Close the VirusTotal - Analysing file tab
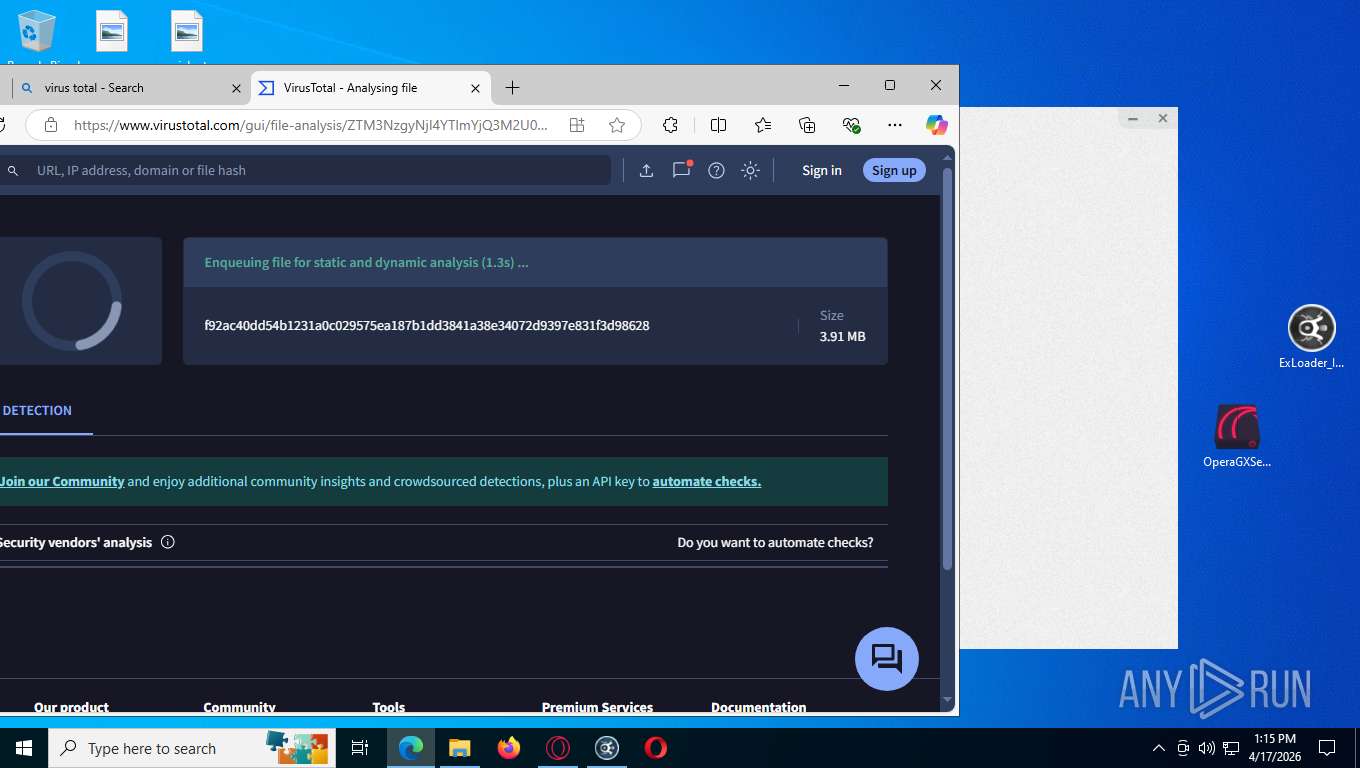This screenshot has width=1360, height=768. 476,88
